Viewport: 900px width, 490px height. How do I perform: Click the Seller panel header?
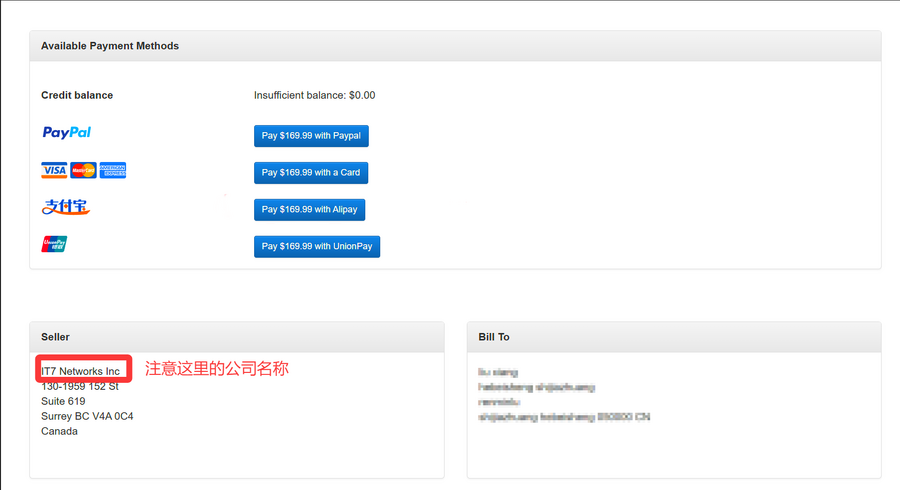click(55, 337)
